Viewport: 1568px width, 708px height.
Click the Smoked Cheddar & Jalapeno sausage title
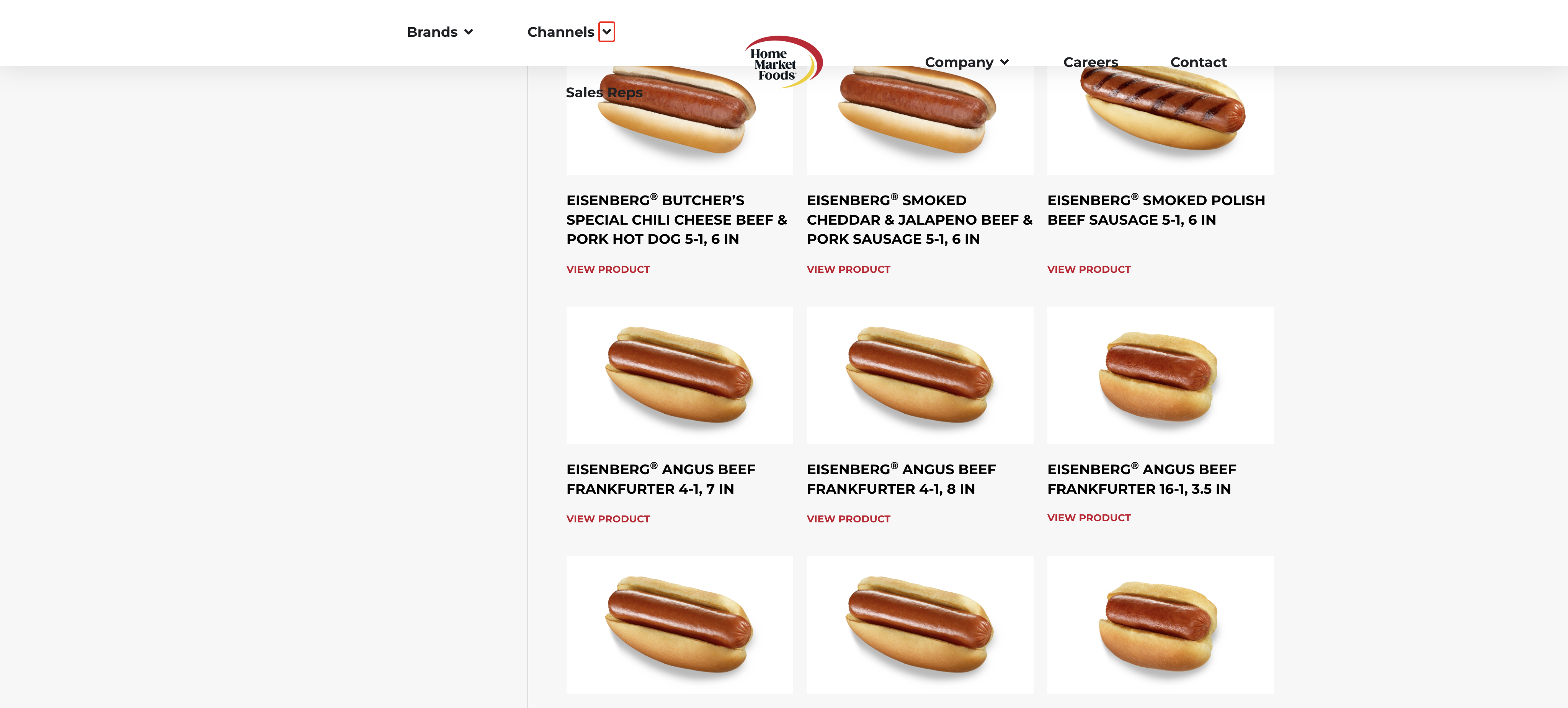click(919, 220)
